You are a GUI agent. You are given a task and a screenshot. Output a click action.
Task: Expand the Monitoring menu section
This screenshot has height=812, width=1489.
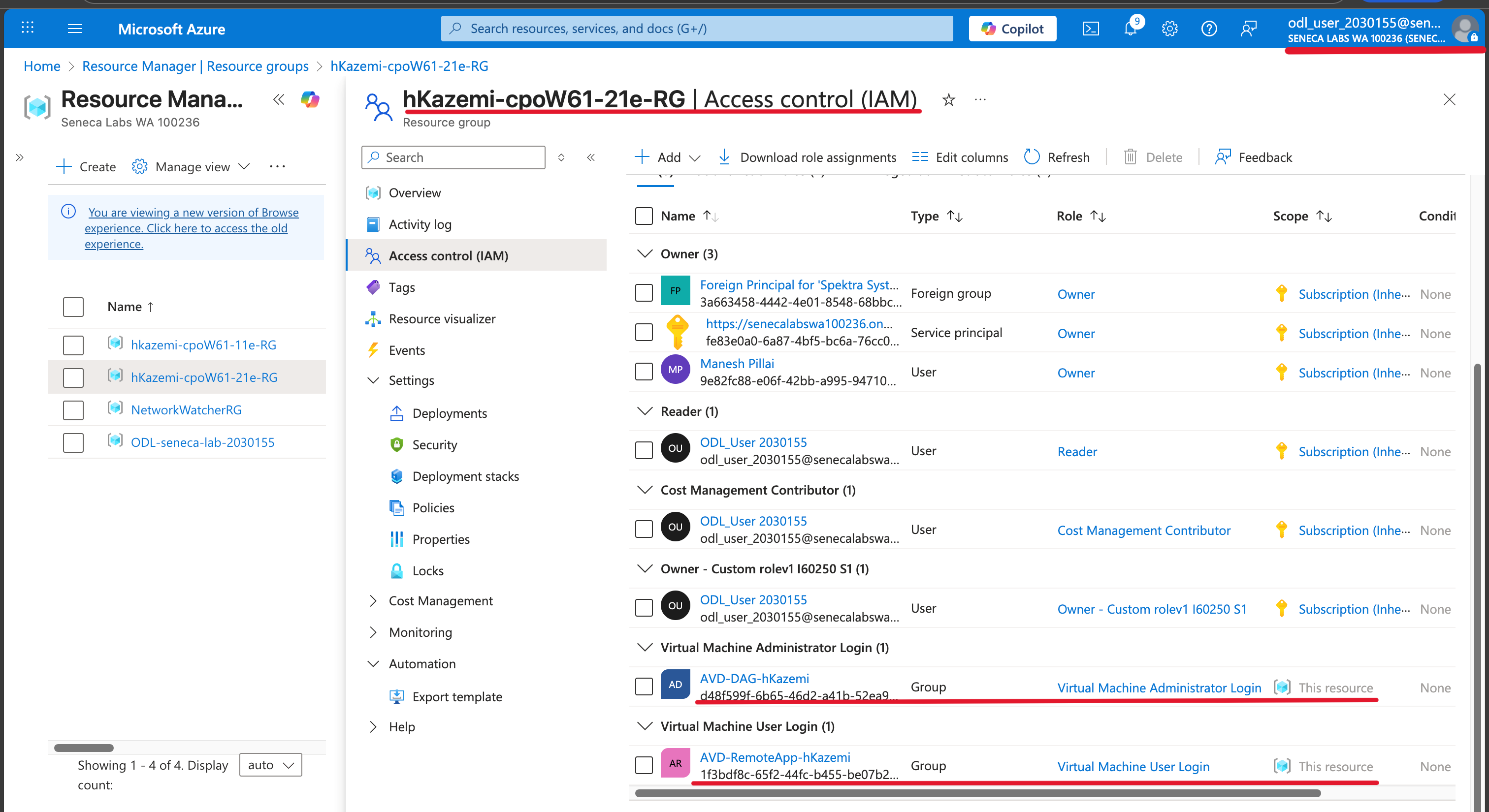click(373, 632)
